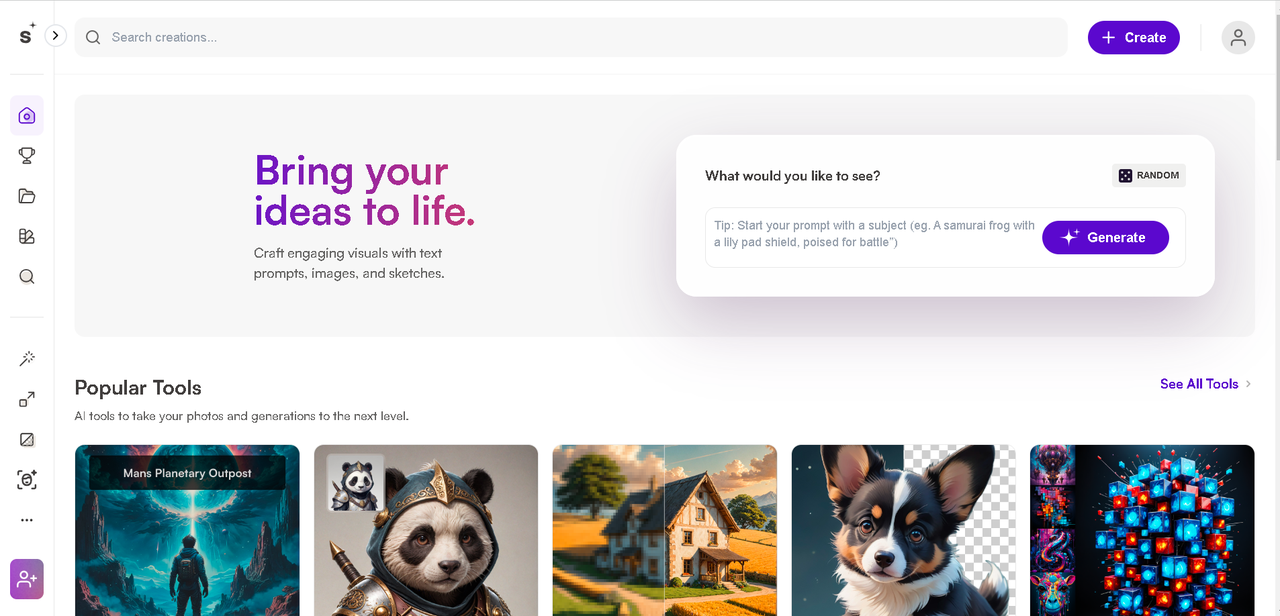Open the panda warrior tool thumbnail
Screen dimensions: 1280x616
[x=426, y=530]
